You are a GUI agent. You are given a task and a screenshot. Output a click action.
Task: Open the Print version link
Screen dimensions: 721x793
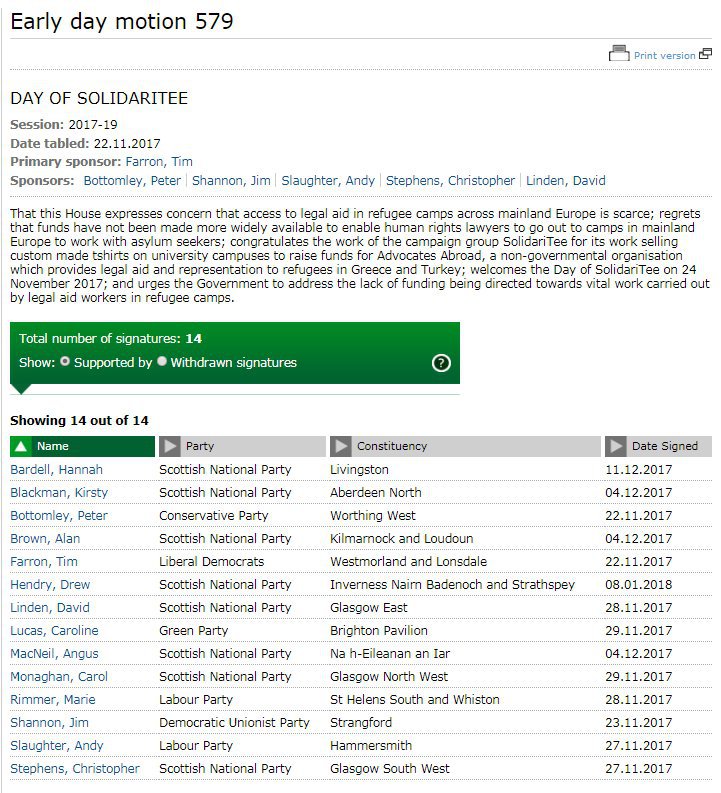(664, 56)
